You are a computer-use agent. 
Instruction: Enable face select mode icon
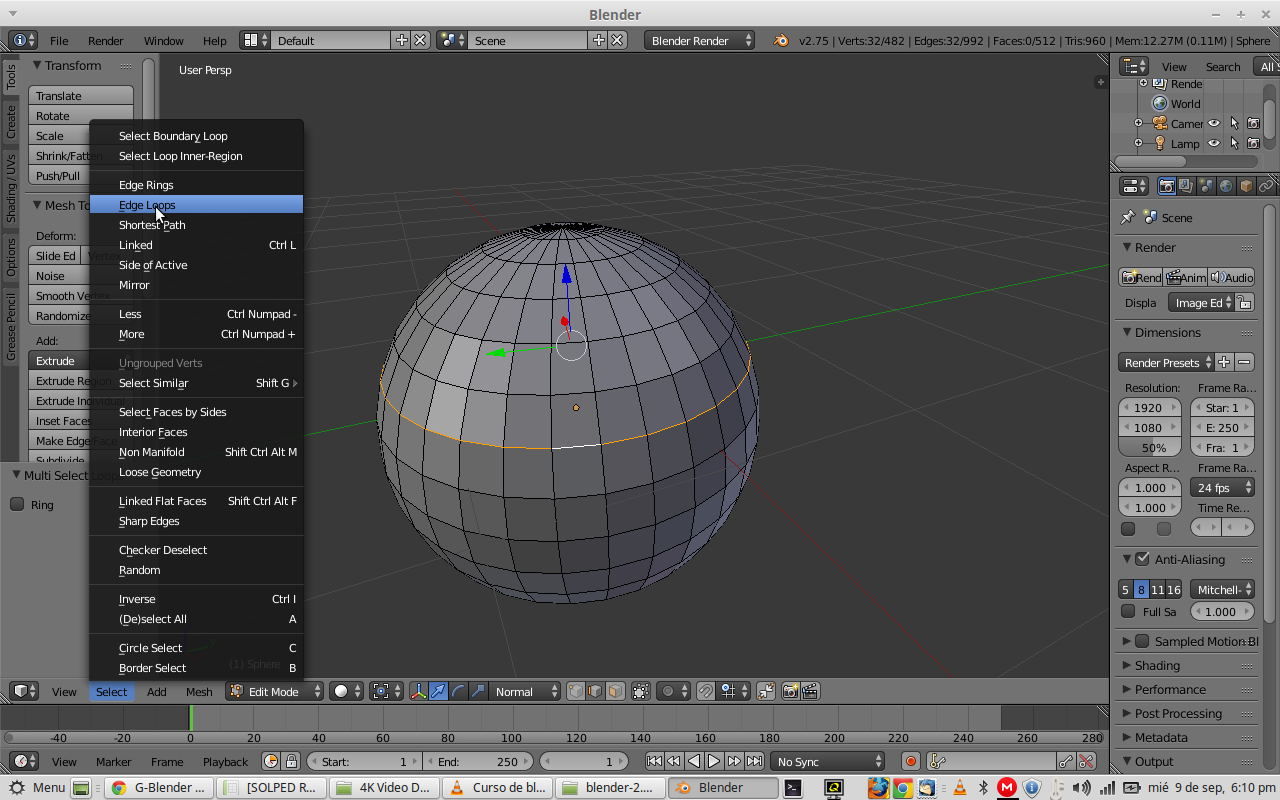[x=616, y=691]
